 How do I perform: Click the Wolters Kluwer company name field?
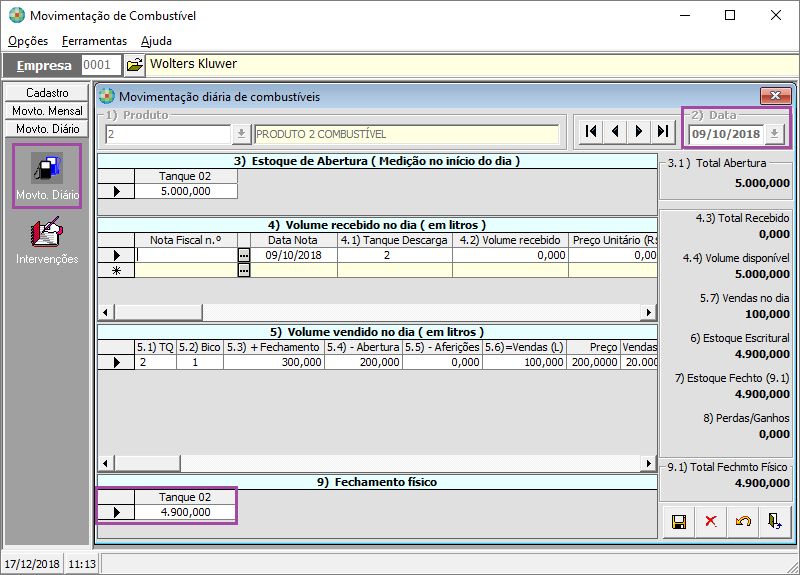tap(471, 65)
